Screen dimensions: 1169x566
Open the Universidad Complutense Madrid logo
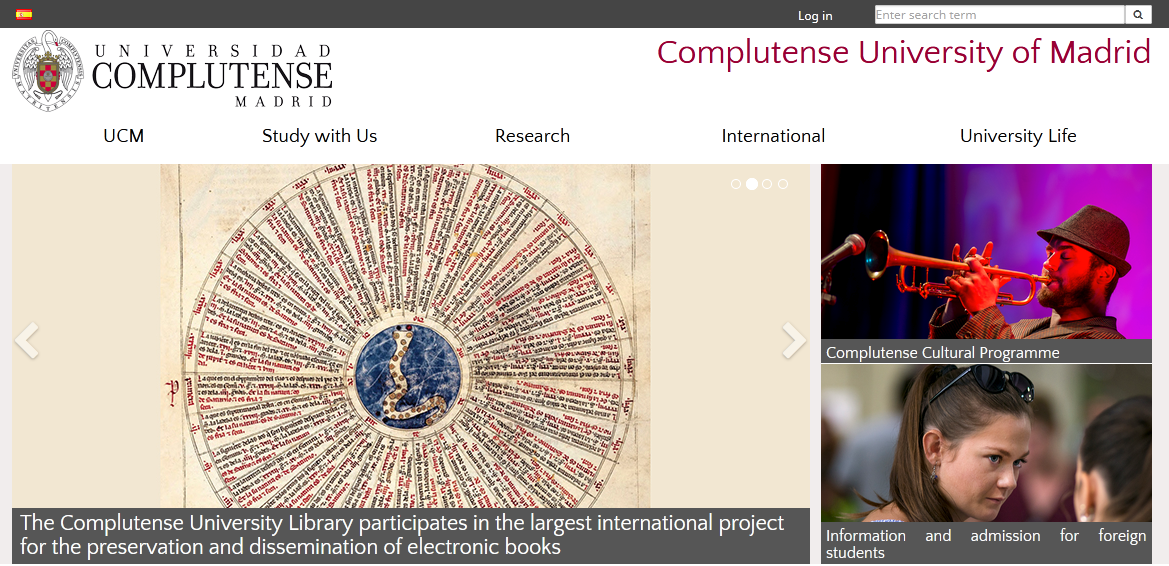[172, 72]
